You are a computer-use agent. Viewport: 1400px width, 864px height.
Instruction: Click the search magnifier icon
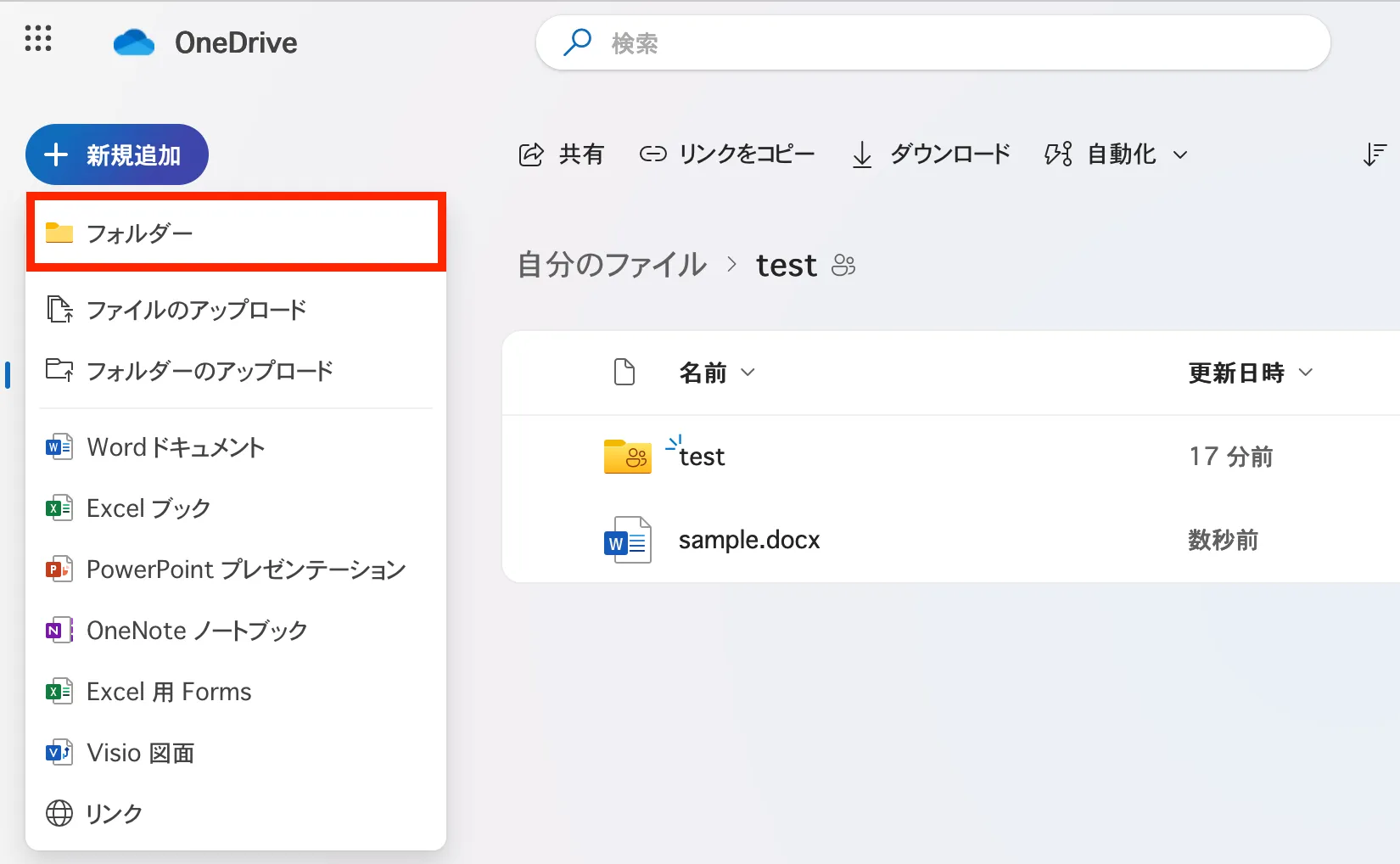[578, 42]
